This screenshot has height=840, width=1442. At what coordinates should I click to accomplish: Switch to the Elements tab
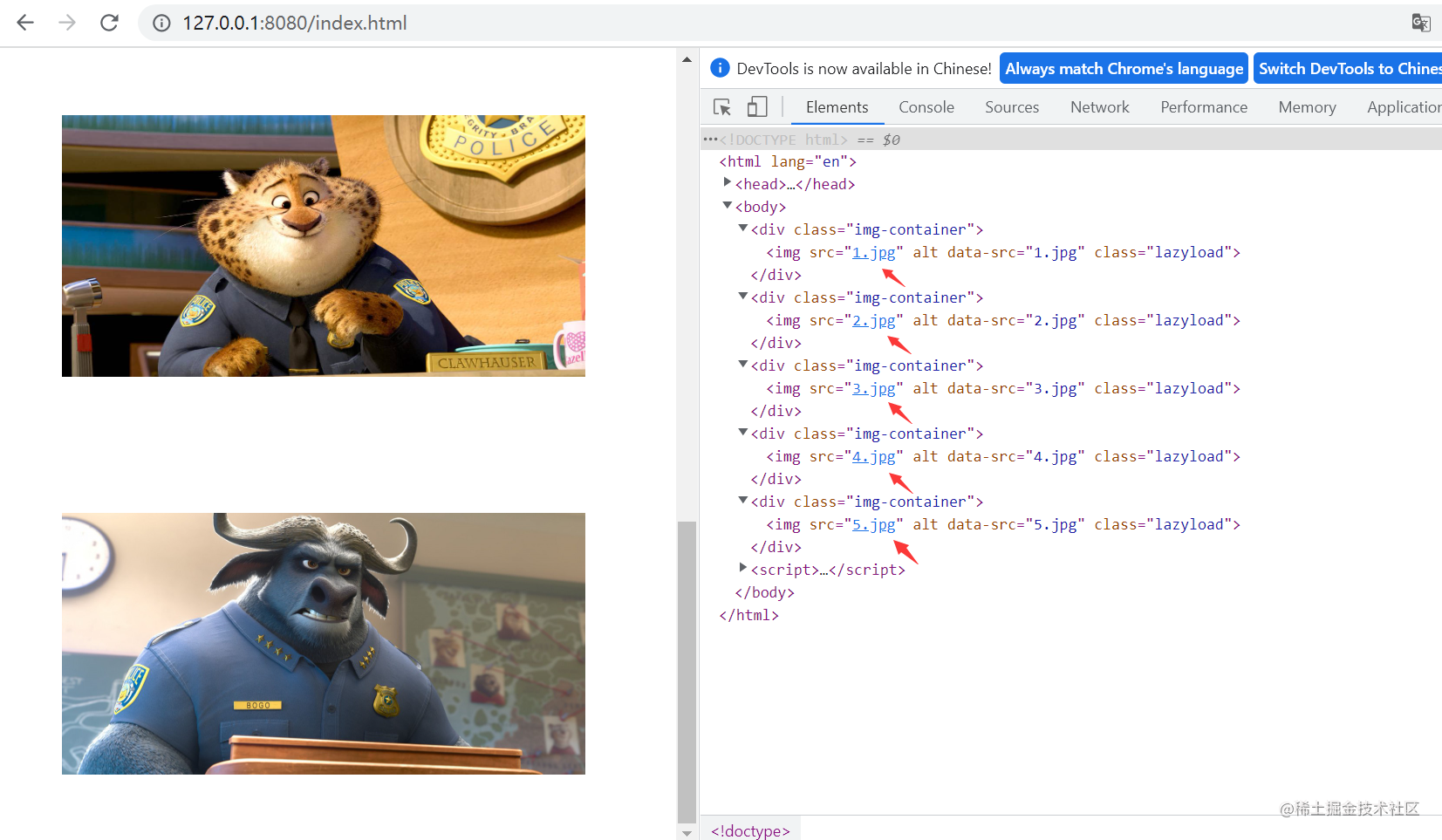pyautogui.click(x=837, y=107)
